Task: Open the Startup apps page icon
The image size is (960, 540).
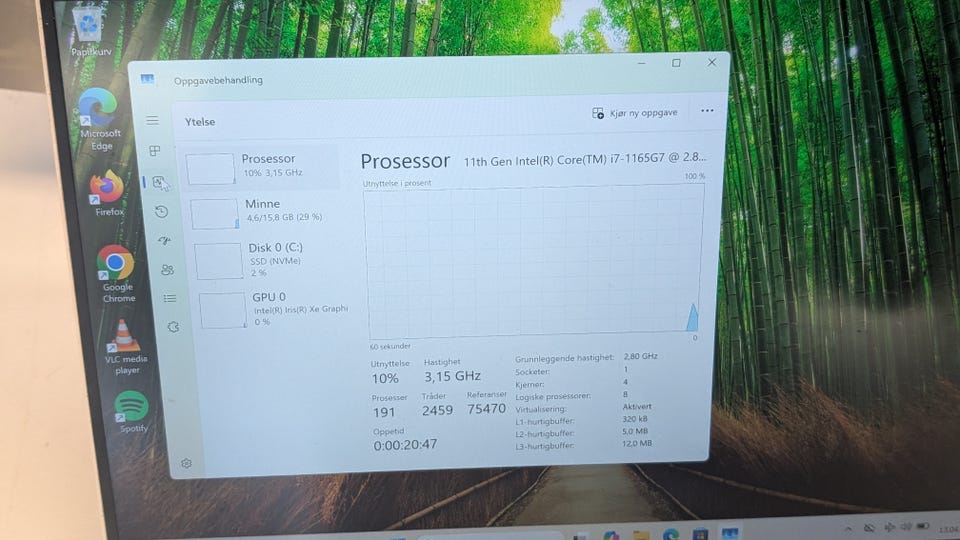Action: click(x=164, y=241)
